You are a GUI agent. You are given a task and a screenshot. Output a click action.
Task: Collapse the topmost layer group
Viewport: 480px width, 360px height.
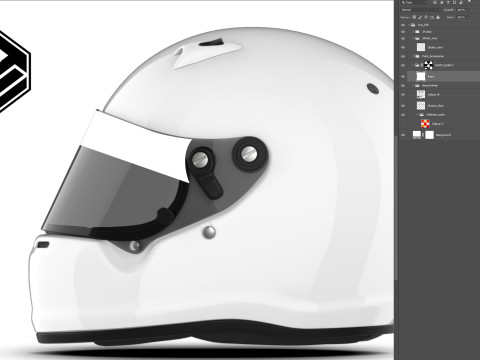click(x=409, y=25)
